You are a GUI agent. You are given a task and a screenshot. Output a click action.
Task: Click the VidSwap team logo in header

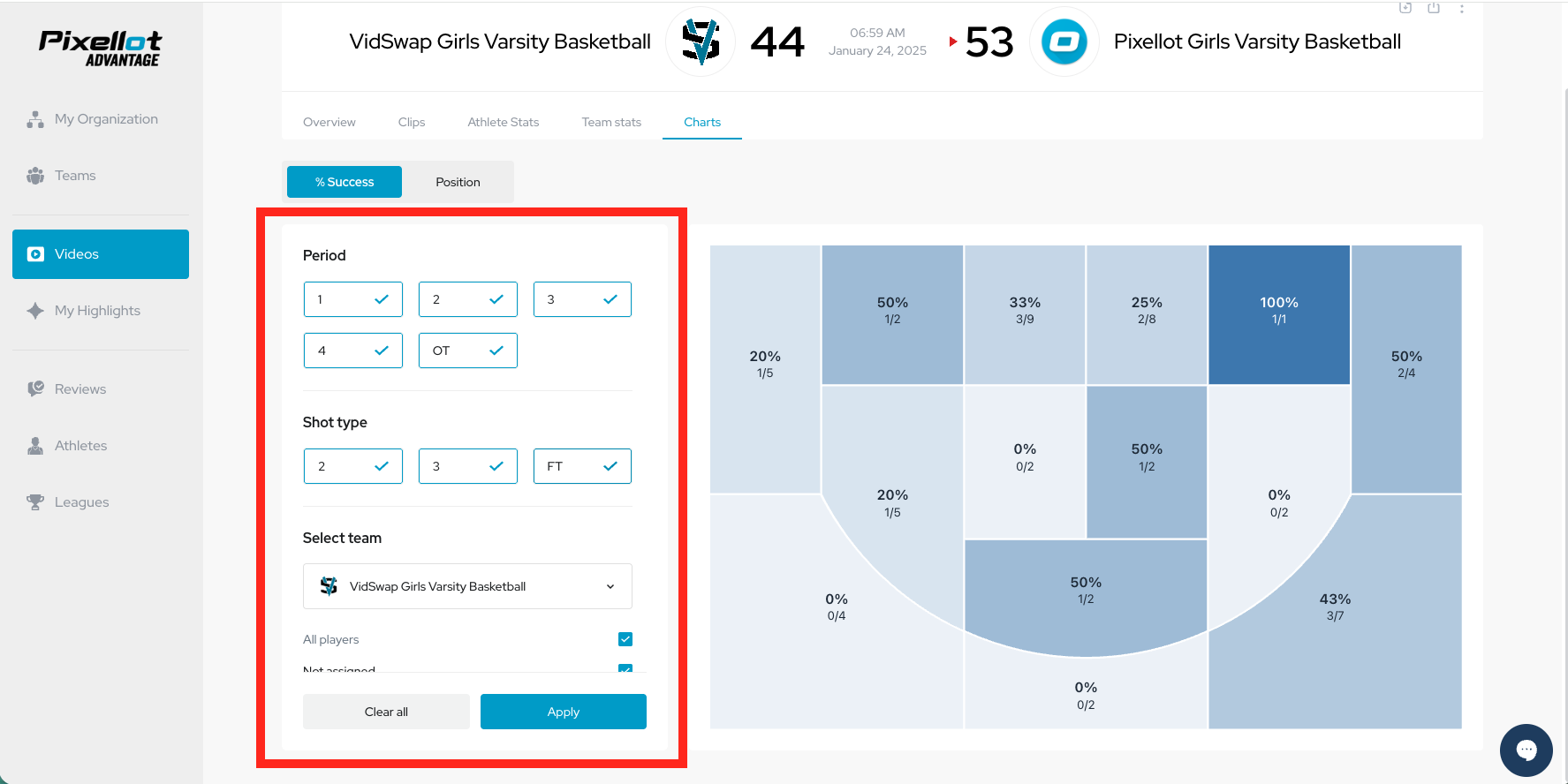pyautogui.click(x=701, y=41)
